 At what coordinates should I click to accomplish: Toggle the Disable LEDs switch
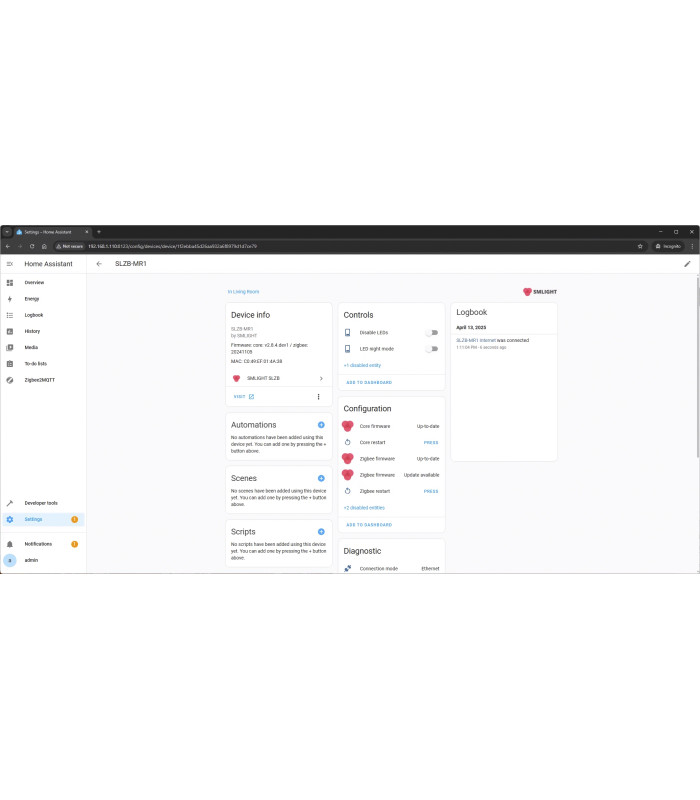coord(432,332)
